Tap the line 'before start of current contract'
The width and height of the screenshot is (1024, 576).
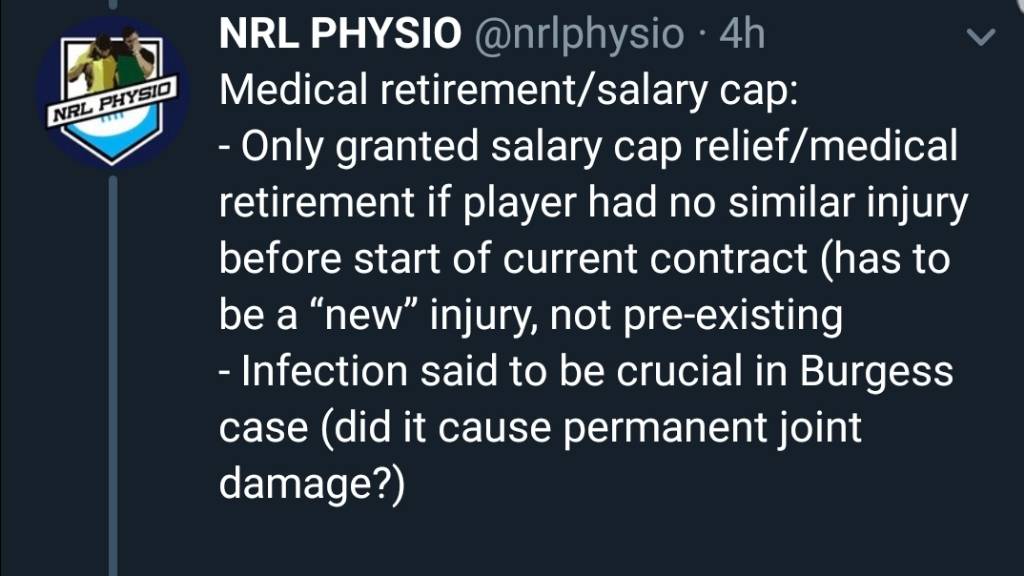point(513,259)
